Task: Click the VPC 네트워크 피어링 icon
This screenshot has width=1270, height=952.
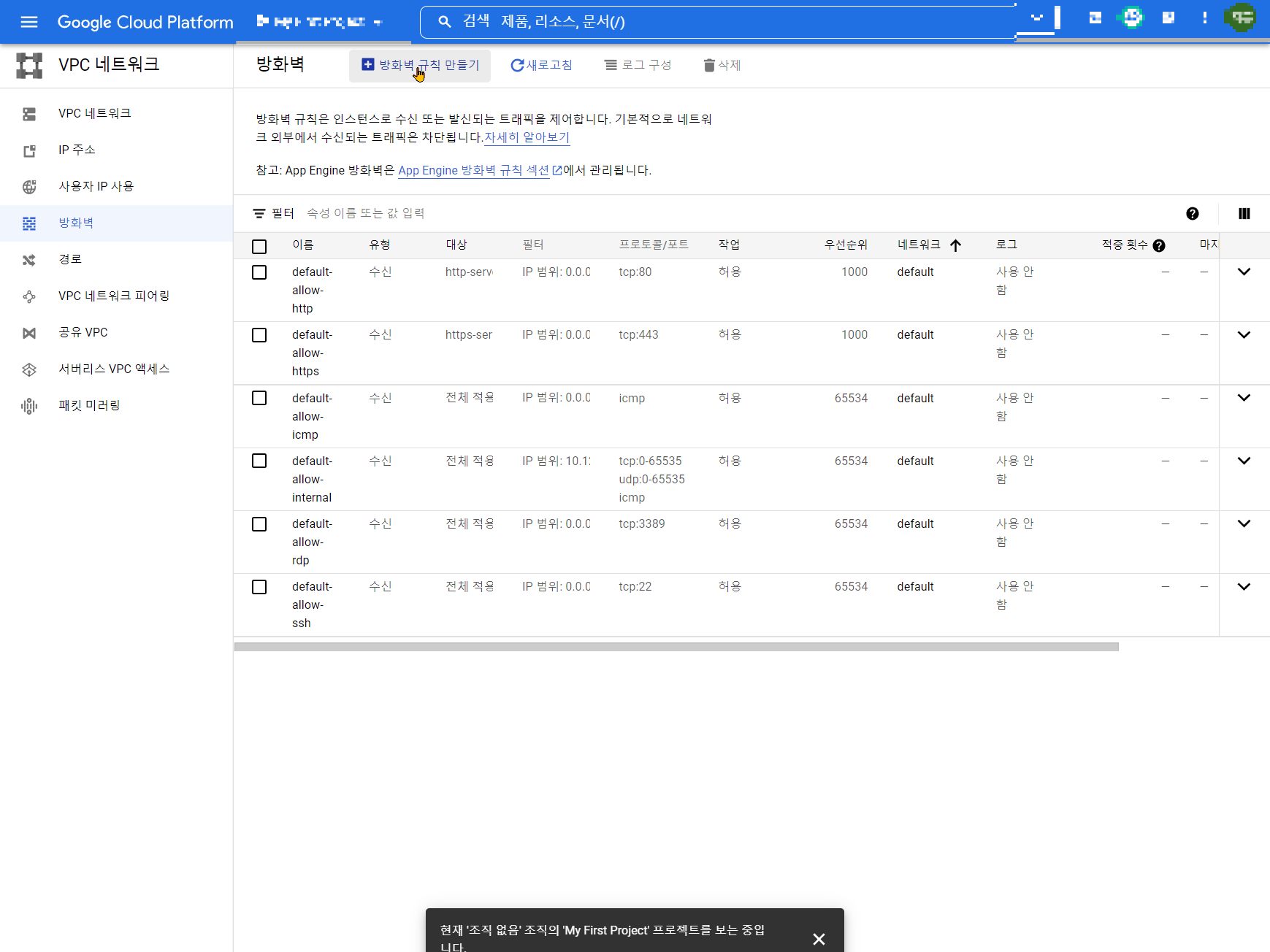Action: 29,296
